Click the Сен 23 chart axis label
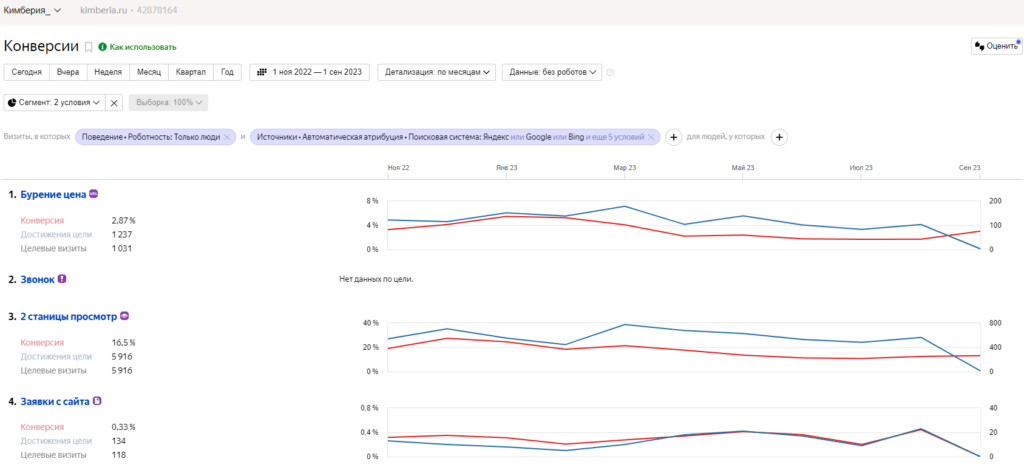The image size is (1024, 470). (x=970, y=168)
